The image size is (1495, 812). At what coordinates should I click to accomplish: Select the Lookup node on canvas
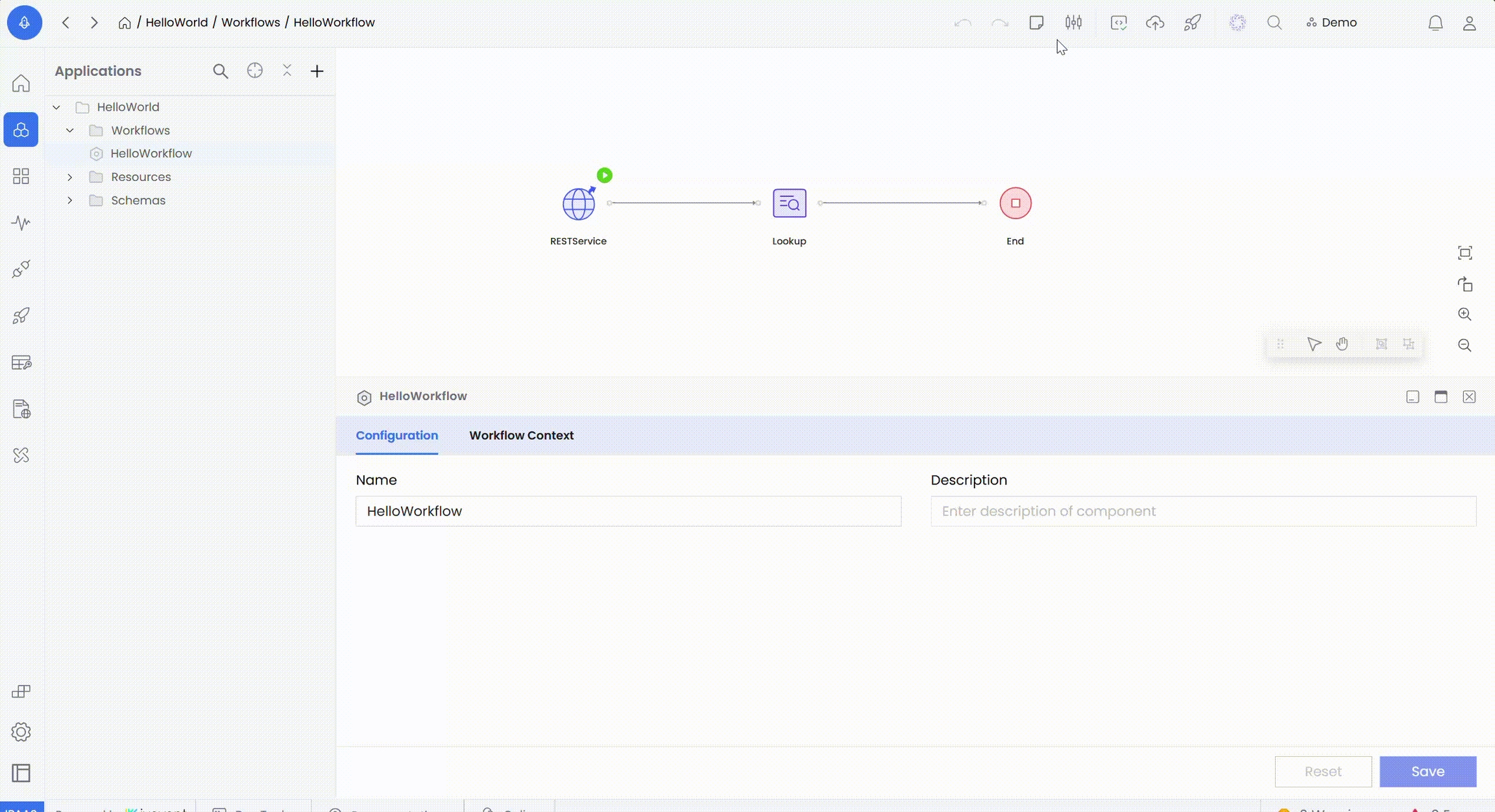pos(789,204)
